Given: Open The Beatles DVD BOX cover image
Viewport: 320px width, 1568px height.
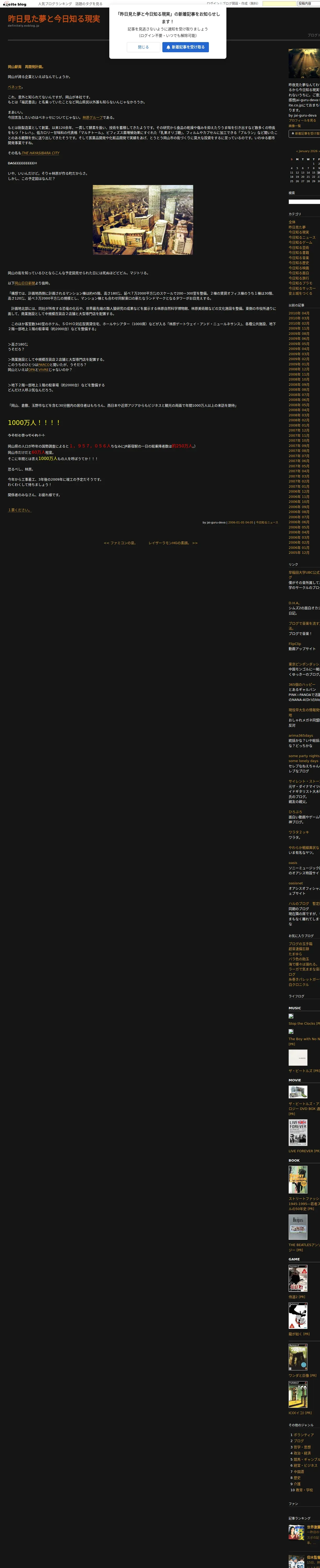Looking at the screenshot, I should click(x=298, y=1092).
